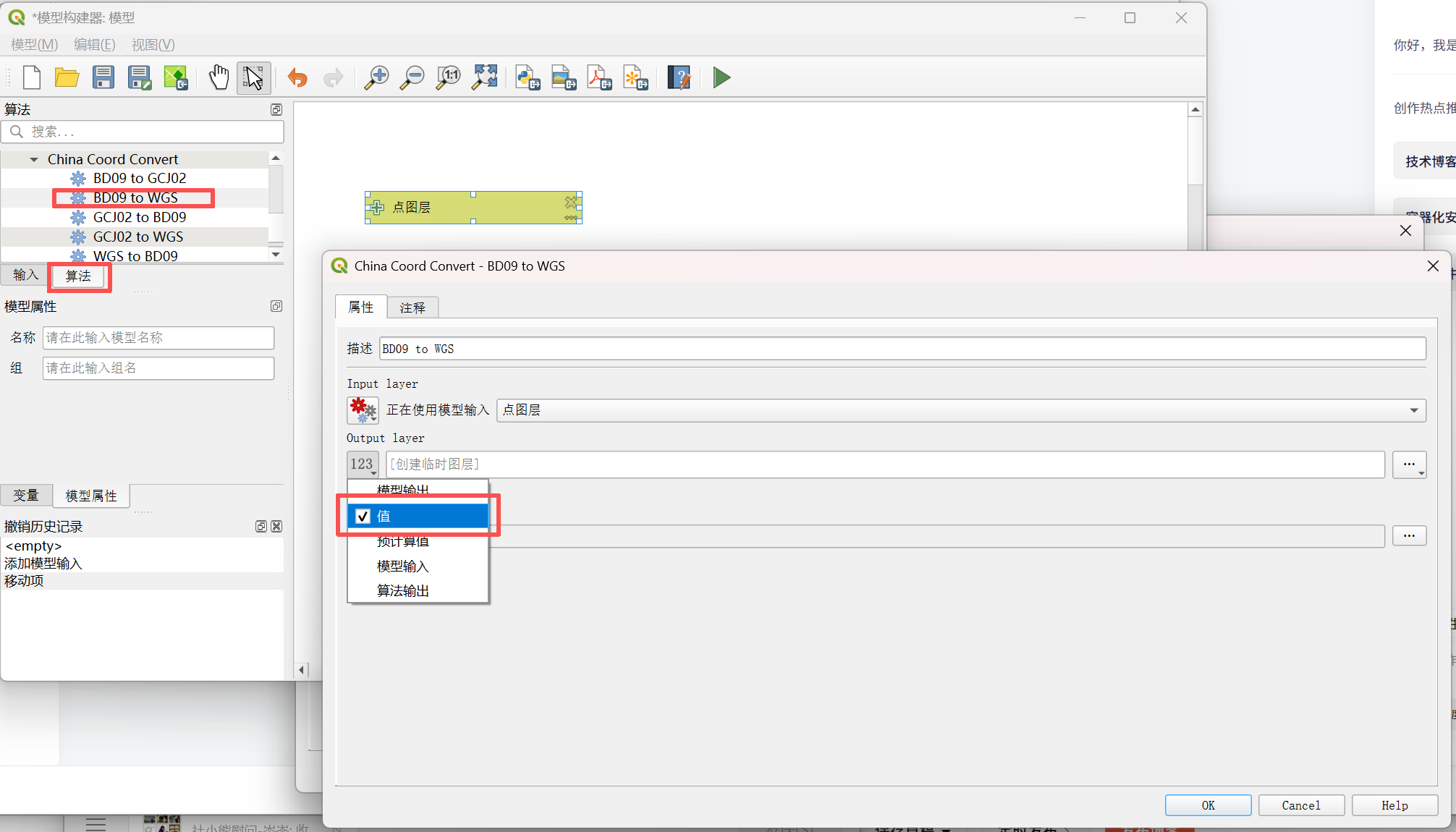Screen dimensions: 1456x832
Task: Click the undo arrow icon
Action: [x=297, y=77]
